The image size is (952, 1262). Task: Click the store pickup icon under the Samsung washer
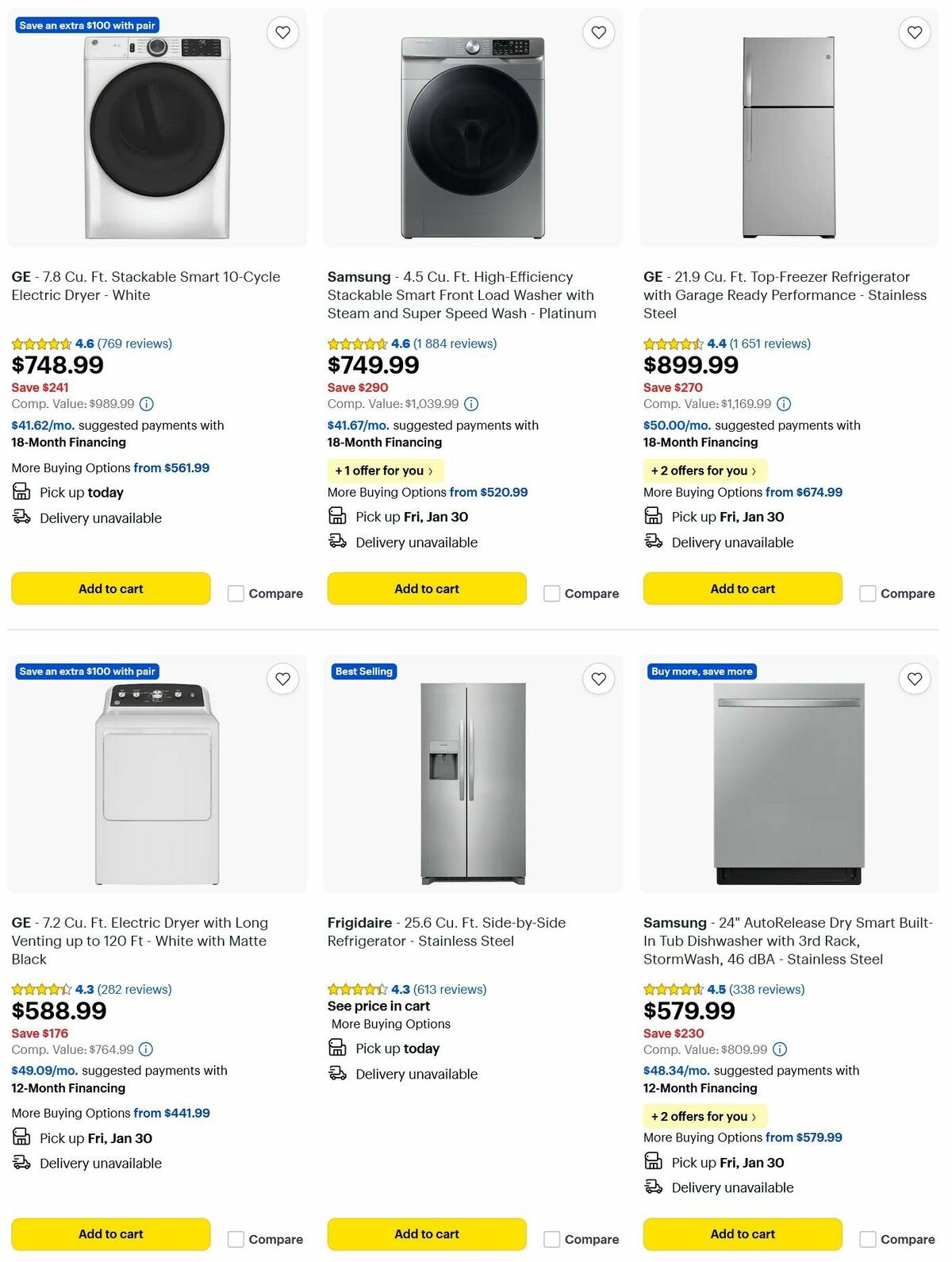tap(336, 516)
